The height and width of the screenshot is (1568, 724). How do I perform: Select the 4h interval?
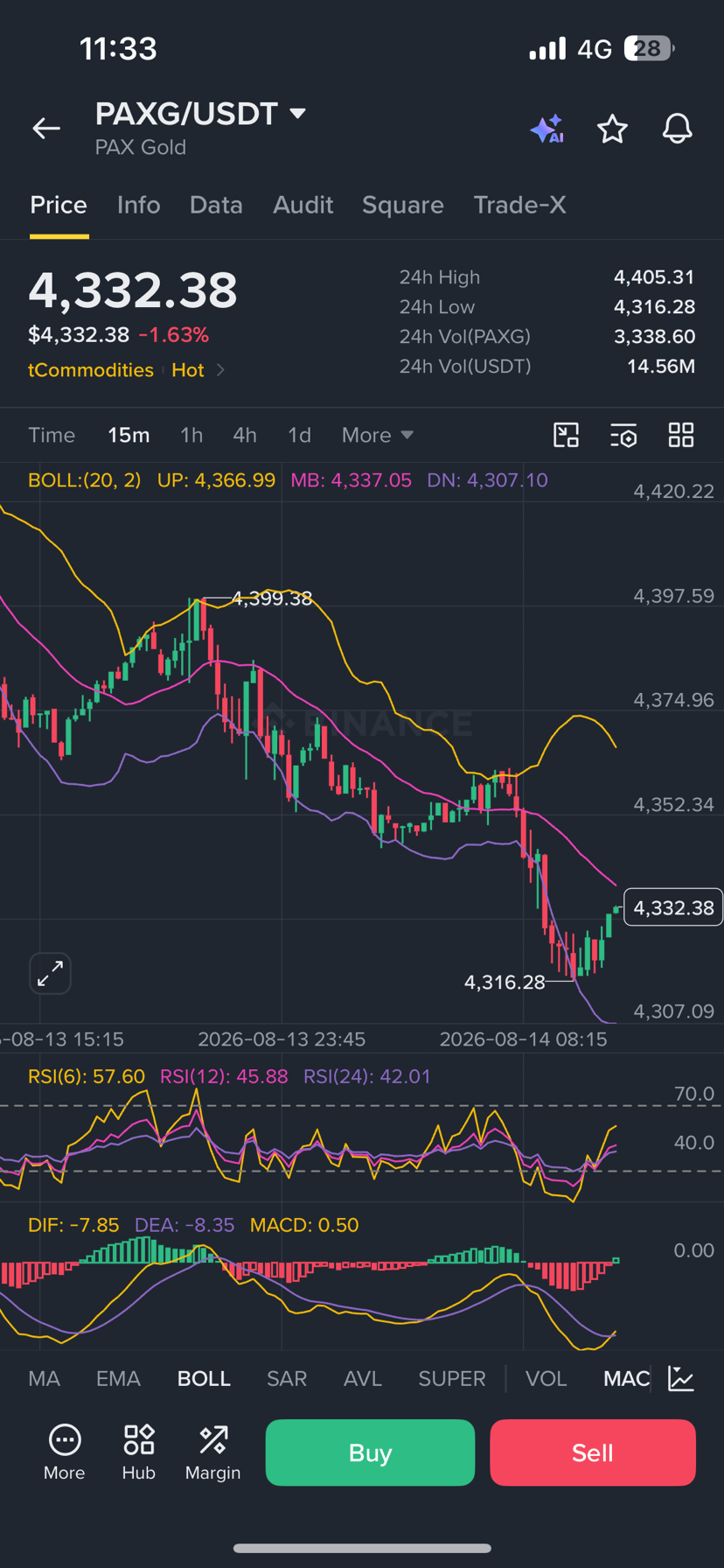coord(245,435)
